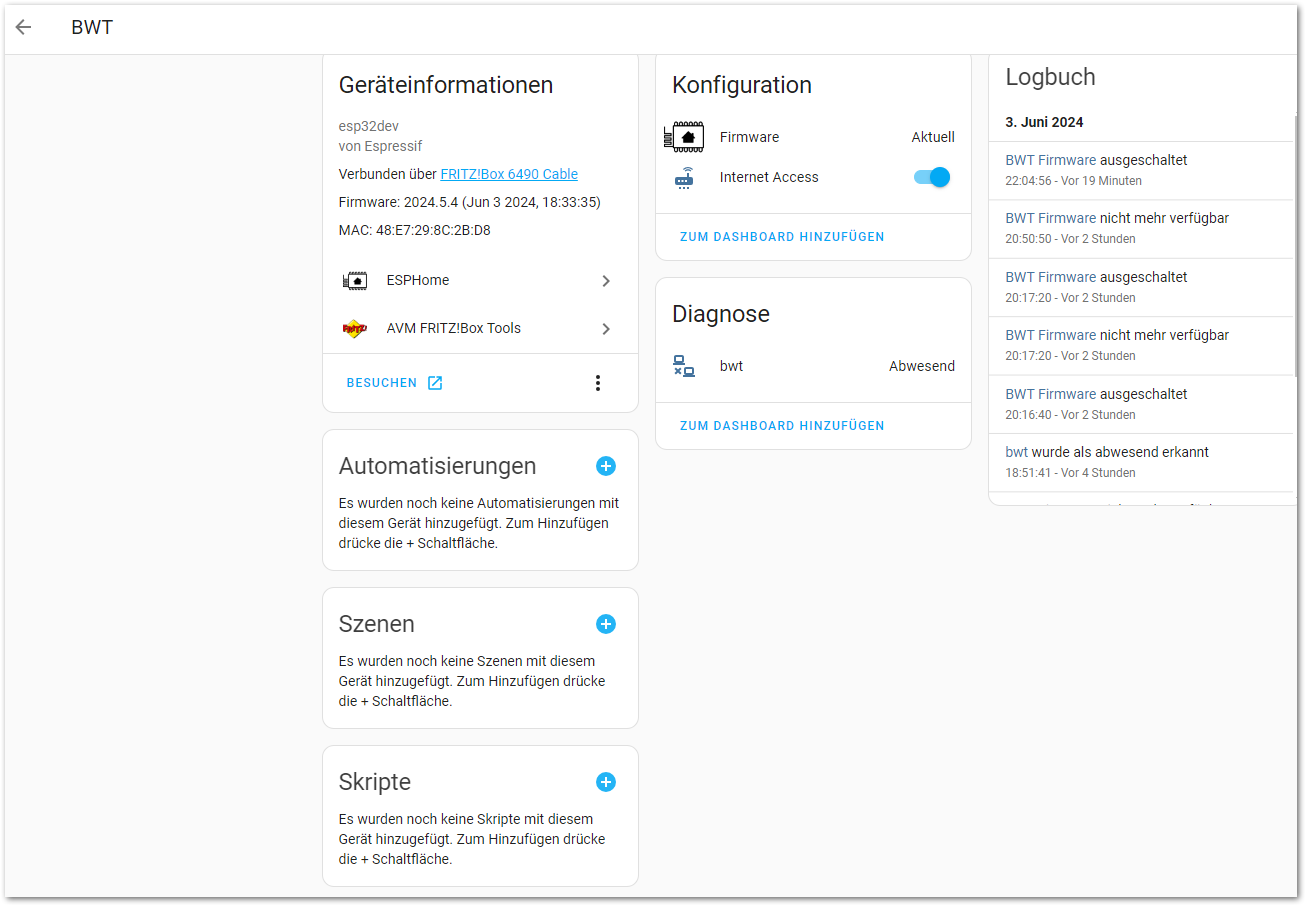
Task: Expand the ESPHome integration chevron
Action: [x=606, y=281]
